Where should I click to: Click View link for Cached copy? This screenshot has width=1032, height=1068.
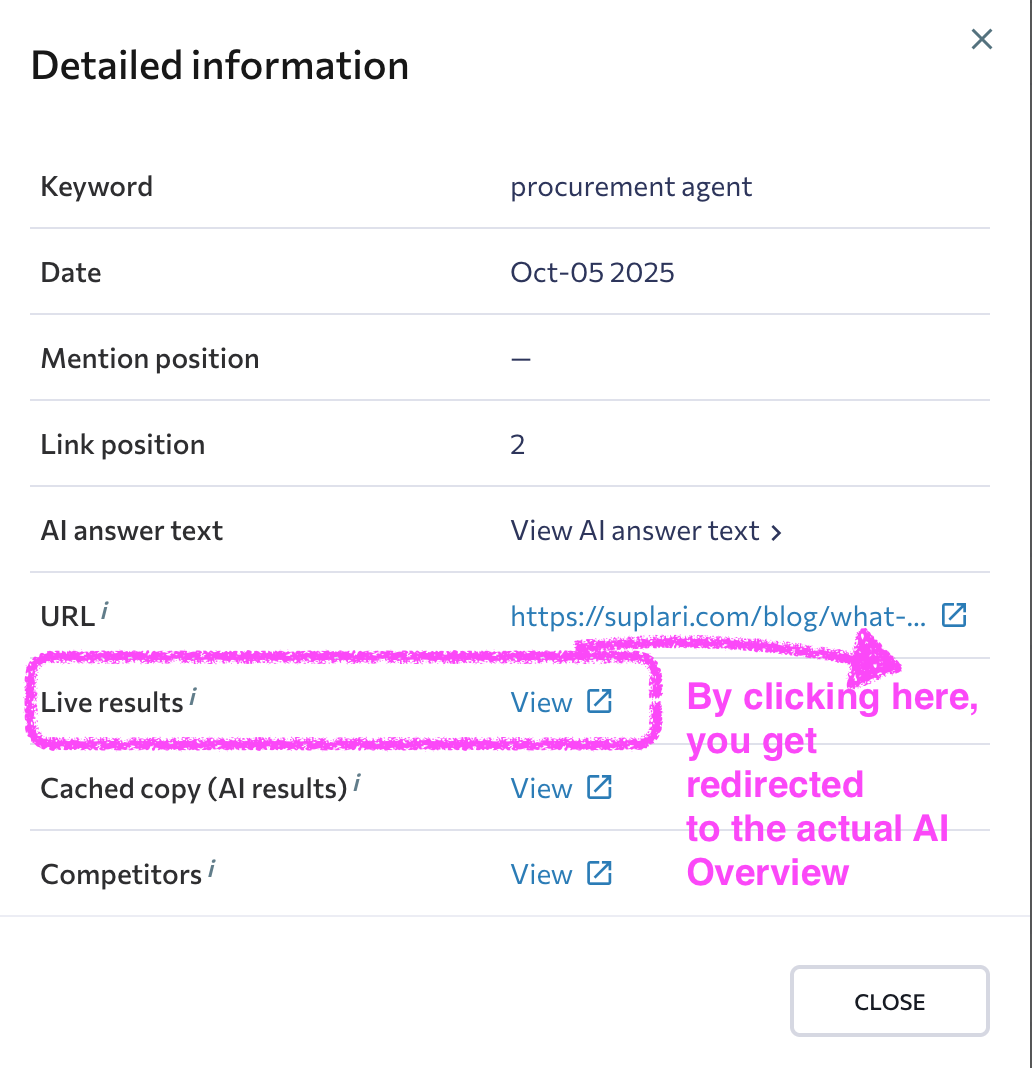[541, 788]
